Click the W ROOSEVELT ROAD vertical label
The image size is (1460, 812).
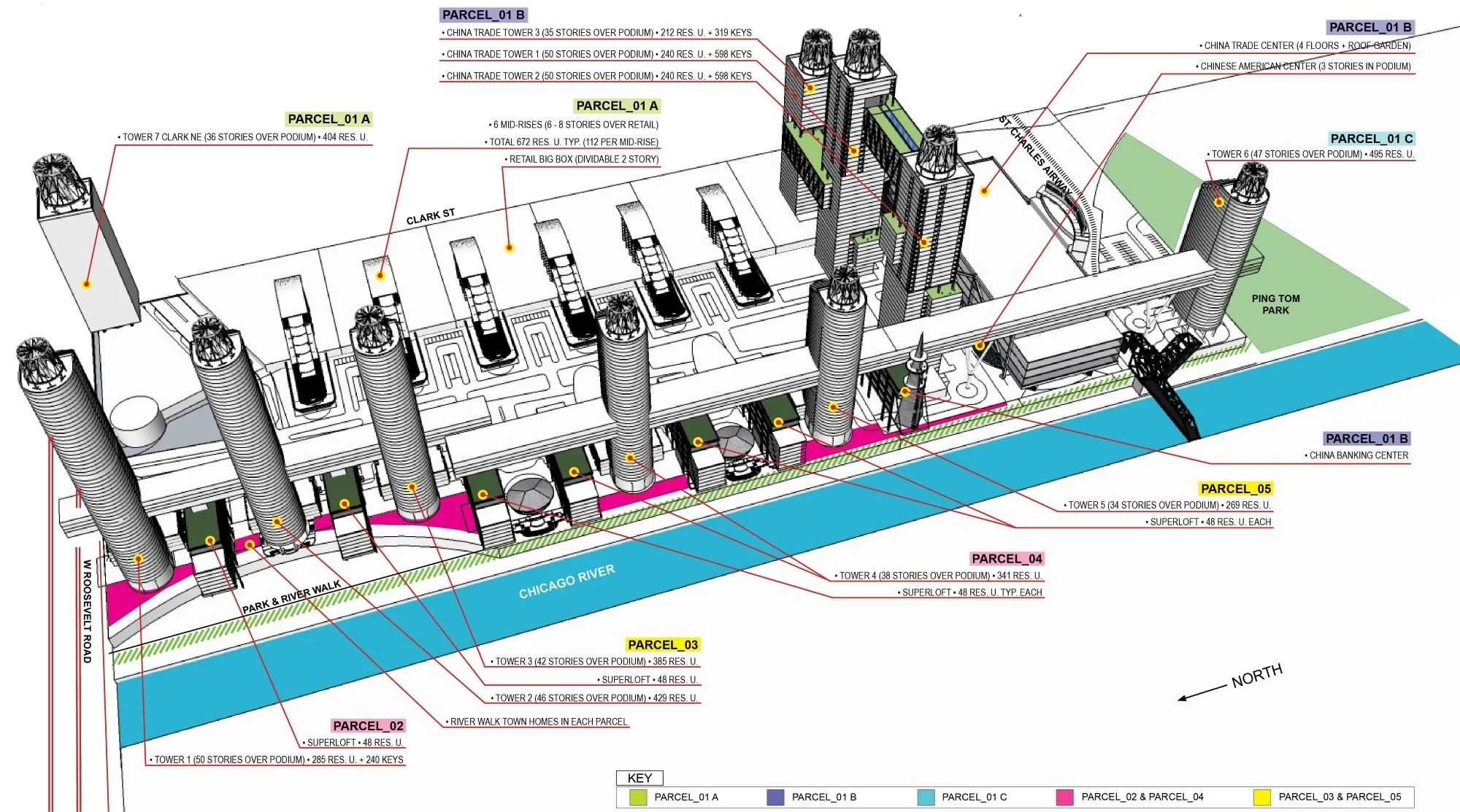87,611
